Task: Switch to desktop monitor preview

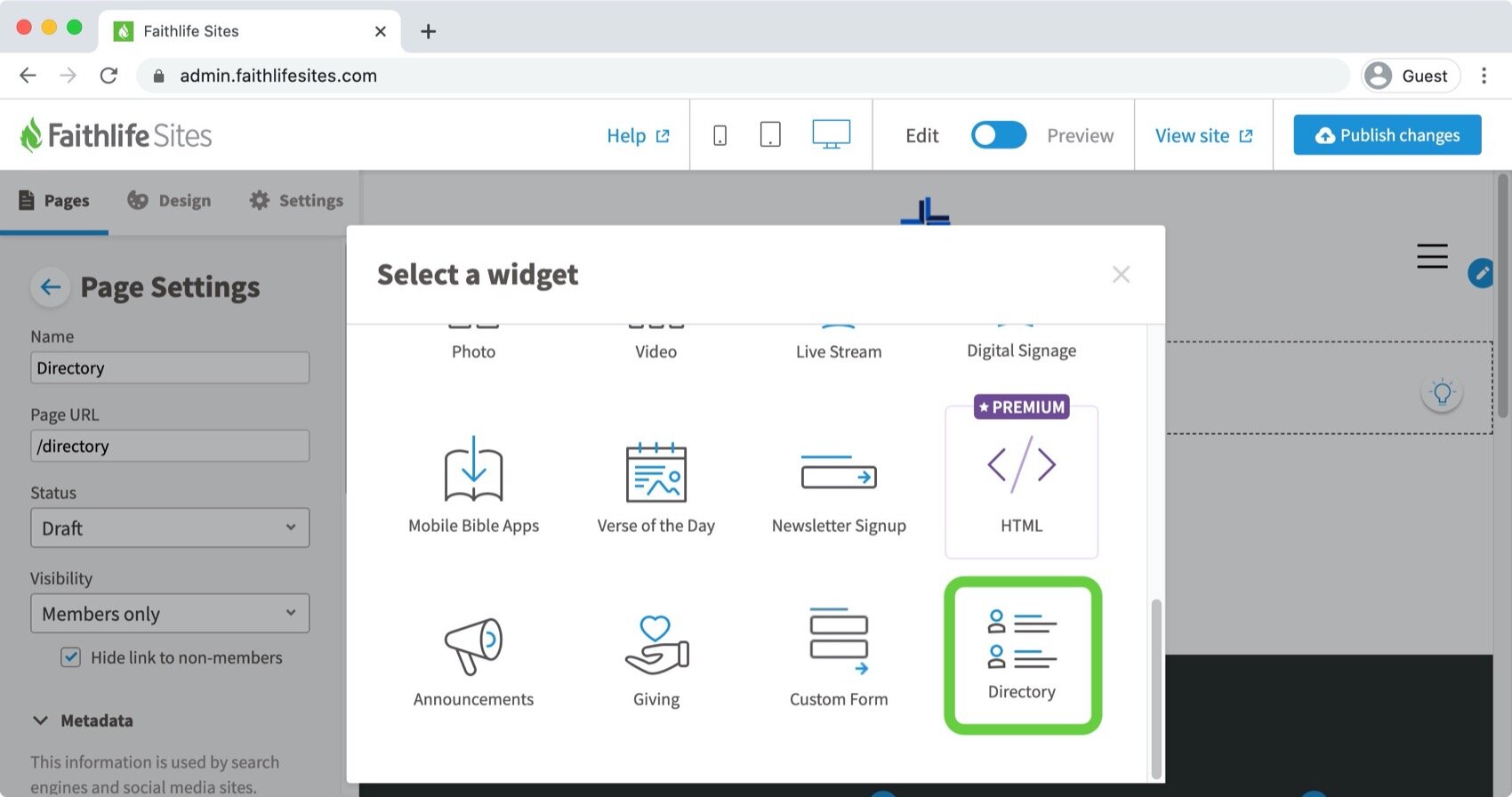Action: 832,135
